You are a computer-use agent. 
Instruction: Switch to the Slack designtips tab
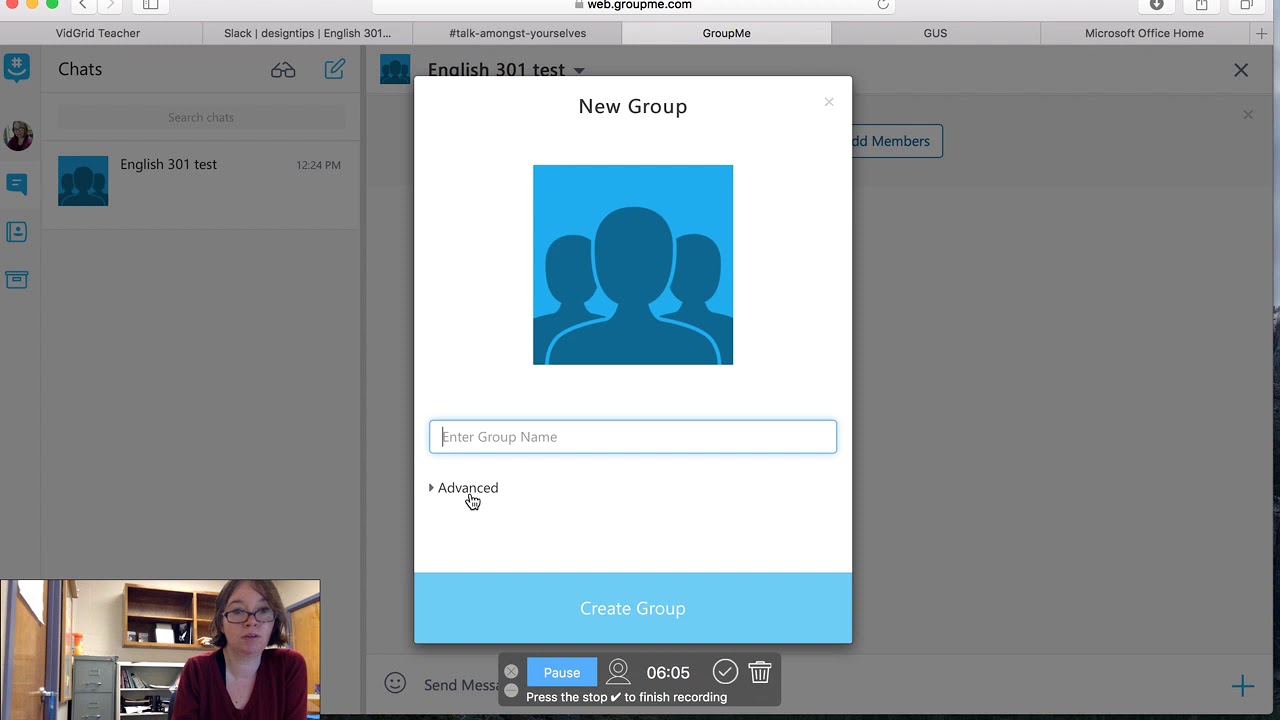[x=308, y=33]
